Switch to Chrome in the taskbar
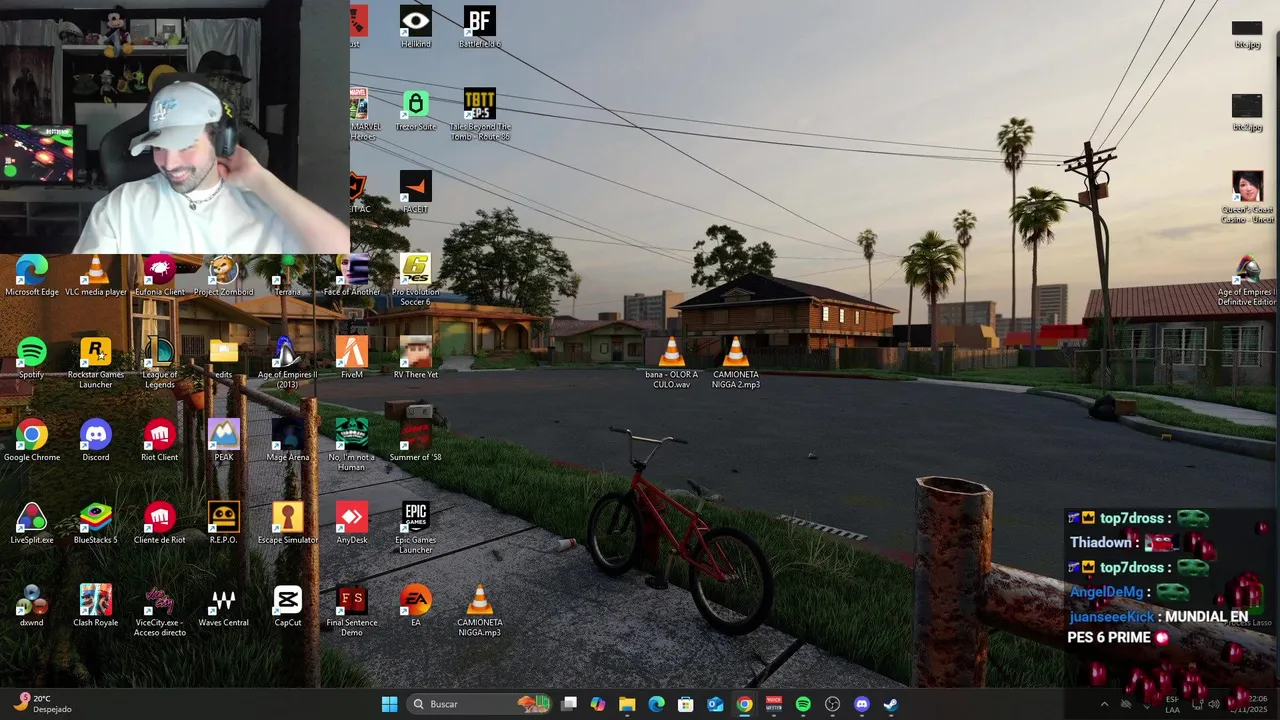Screen dimensions: 1280x720 point(744,704)
